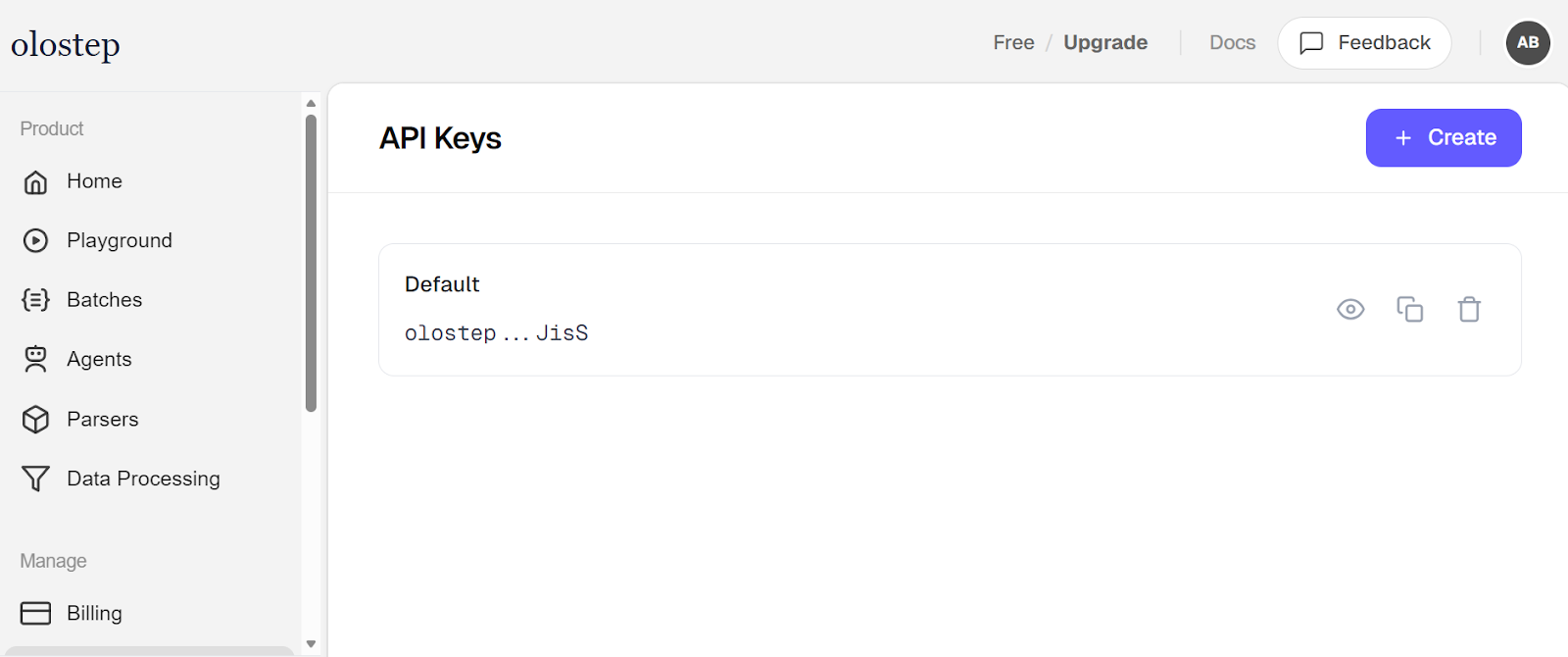Click the Parsers cube icon
The width and height of the screenshot is (1568, 657).
pyautogui.click(x=35, y=420)
